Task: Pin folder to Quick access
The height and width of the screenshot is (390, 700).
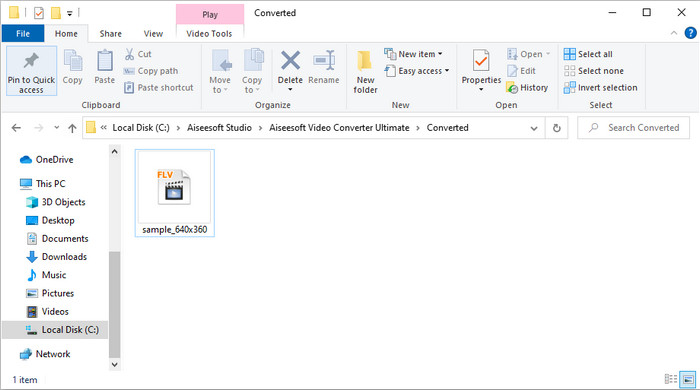Action: pos(31,71)
